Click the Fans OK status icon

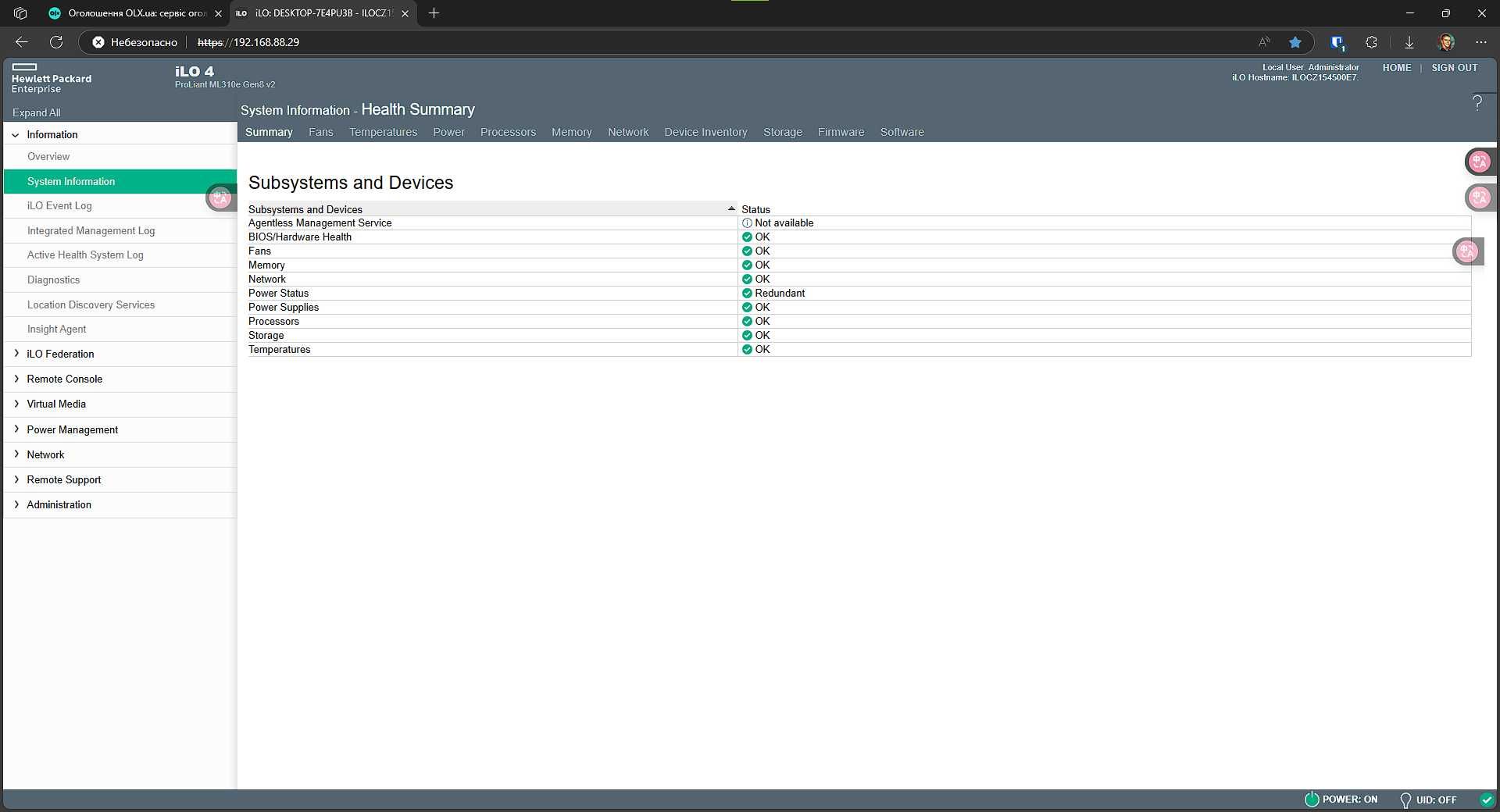(747, 251)
